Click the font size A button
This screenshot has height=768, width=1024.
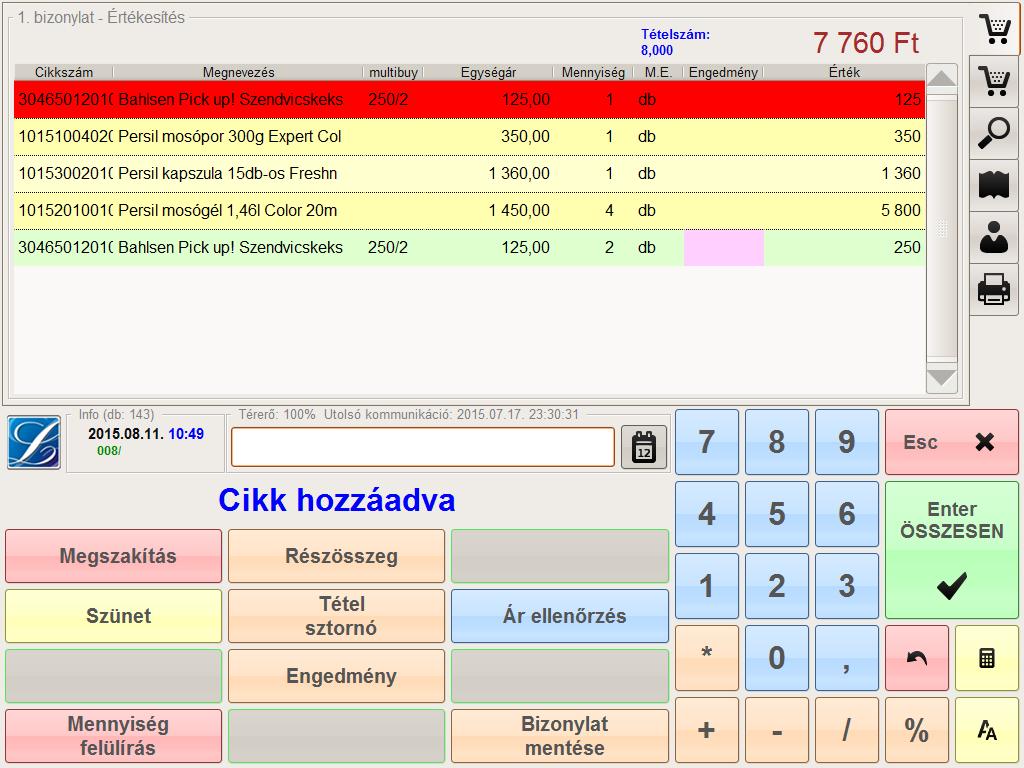click(987, 730)
